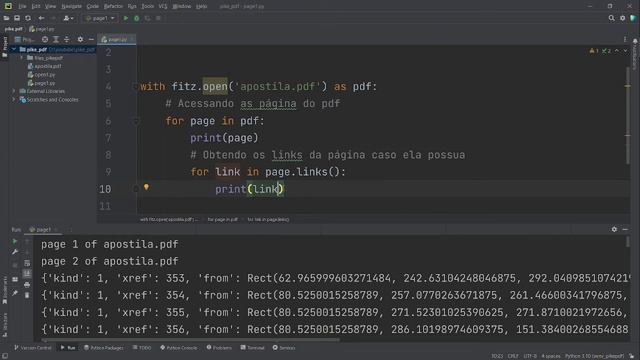Expand Scratches and Consoles node
This screenshot has width=640, height=360.
pos(14,100)
